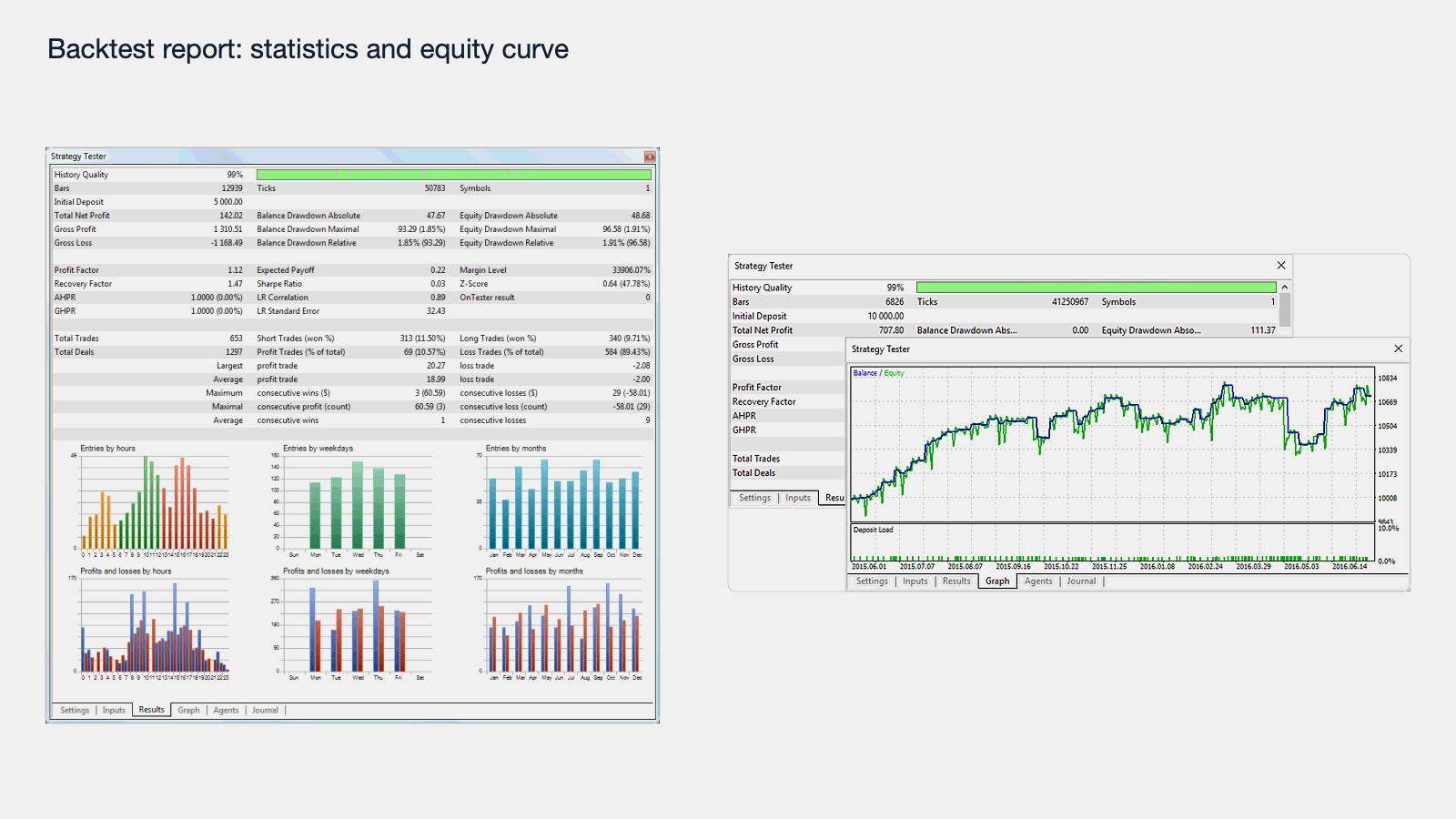This screenshot has height=819, width=1456.
Task: Click the Sharpe Ratio label
Action: point(279,284)
